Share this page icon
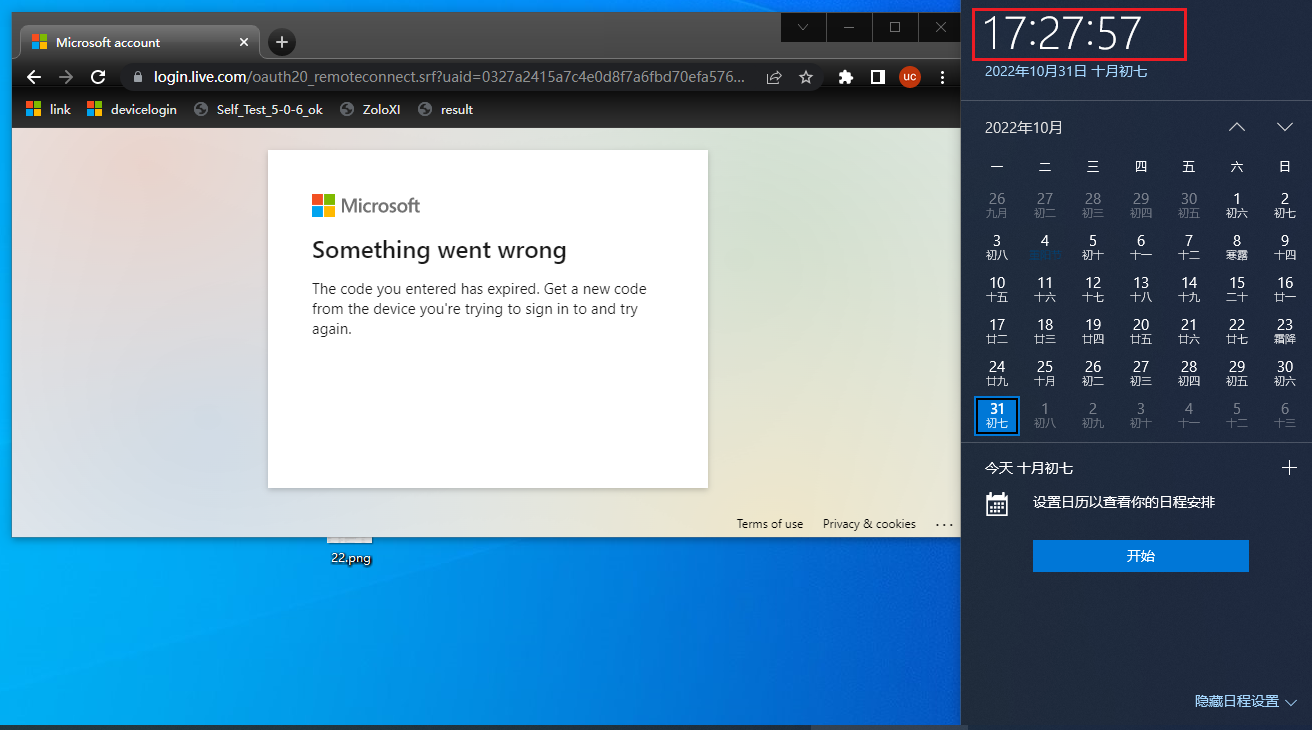The width and height of the screenshot is (1312, 730). 774,77
